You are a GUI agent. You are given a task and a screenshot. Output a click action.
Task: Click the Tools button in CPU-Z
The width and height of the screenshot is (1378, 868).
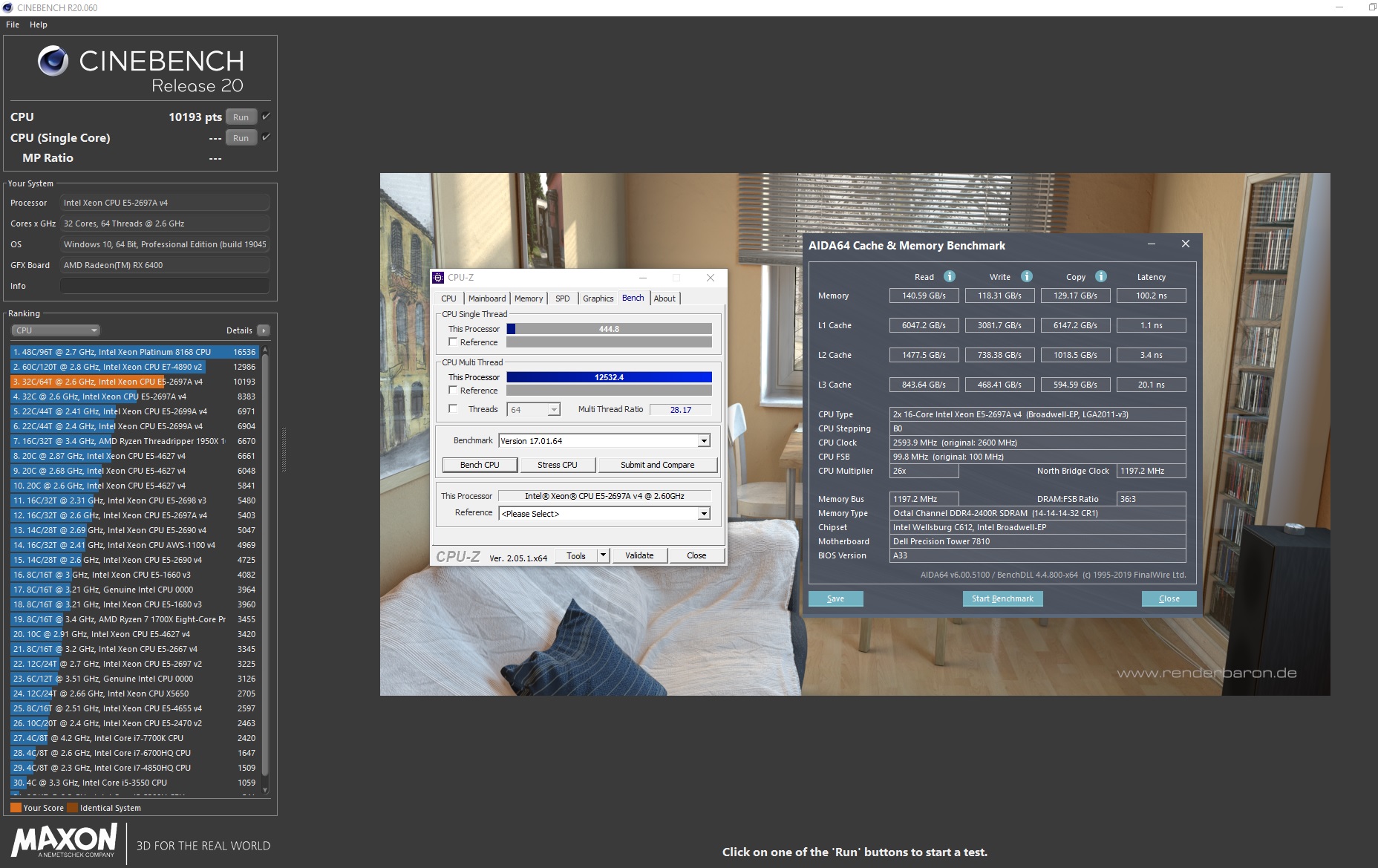[576, 555]
